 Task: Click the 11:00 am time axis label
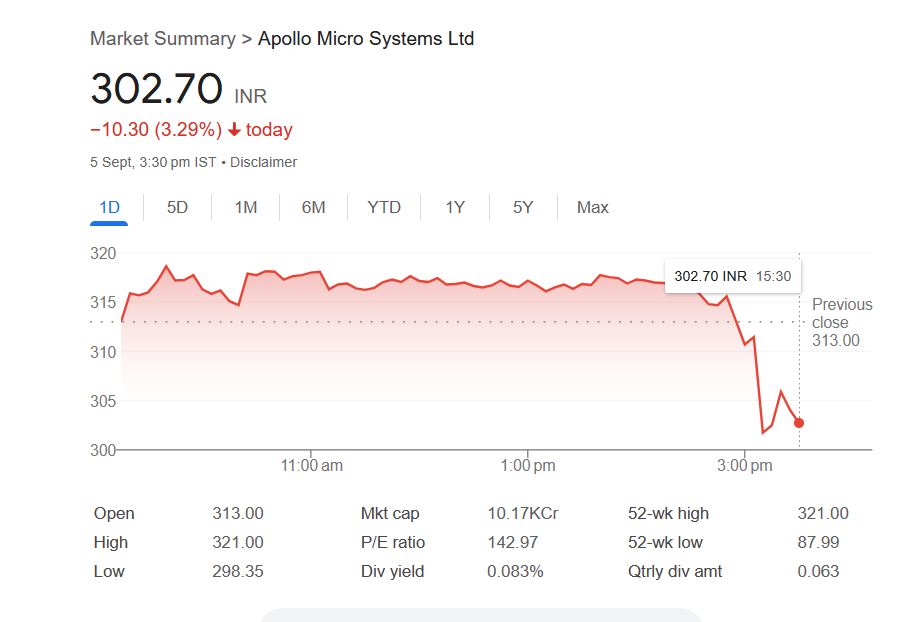click(312, 465)
